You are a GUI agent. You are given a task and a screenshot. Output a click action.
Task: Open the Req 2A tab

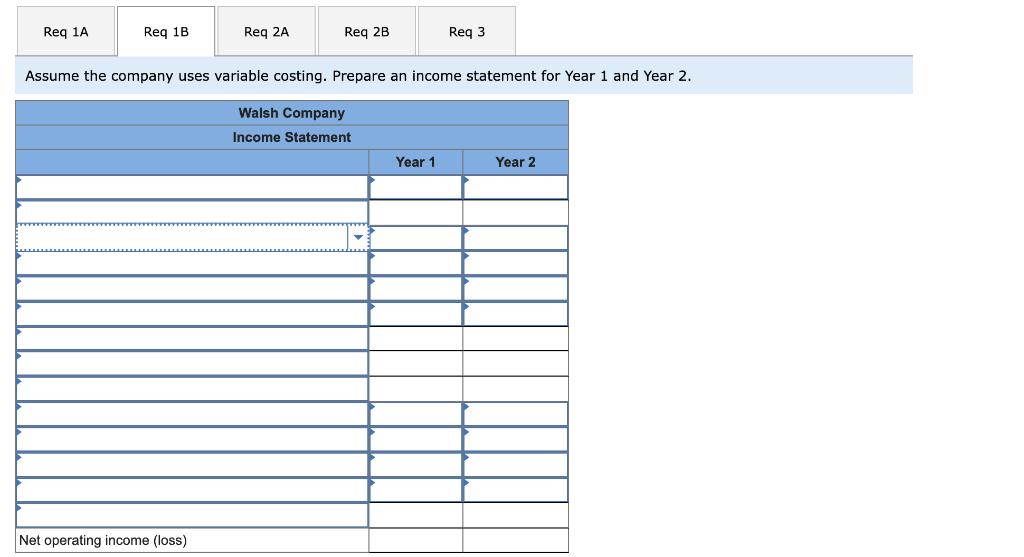tap(266, 31)
